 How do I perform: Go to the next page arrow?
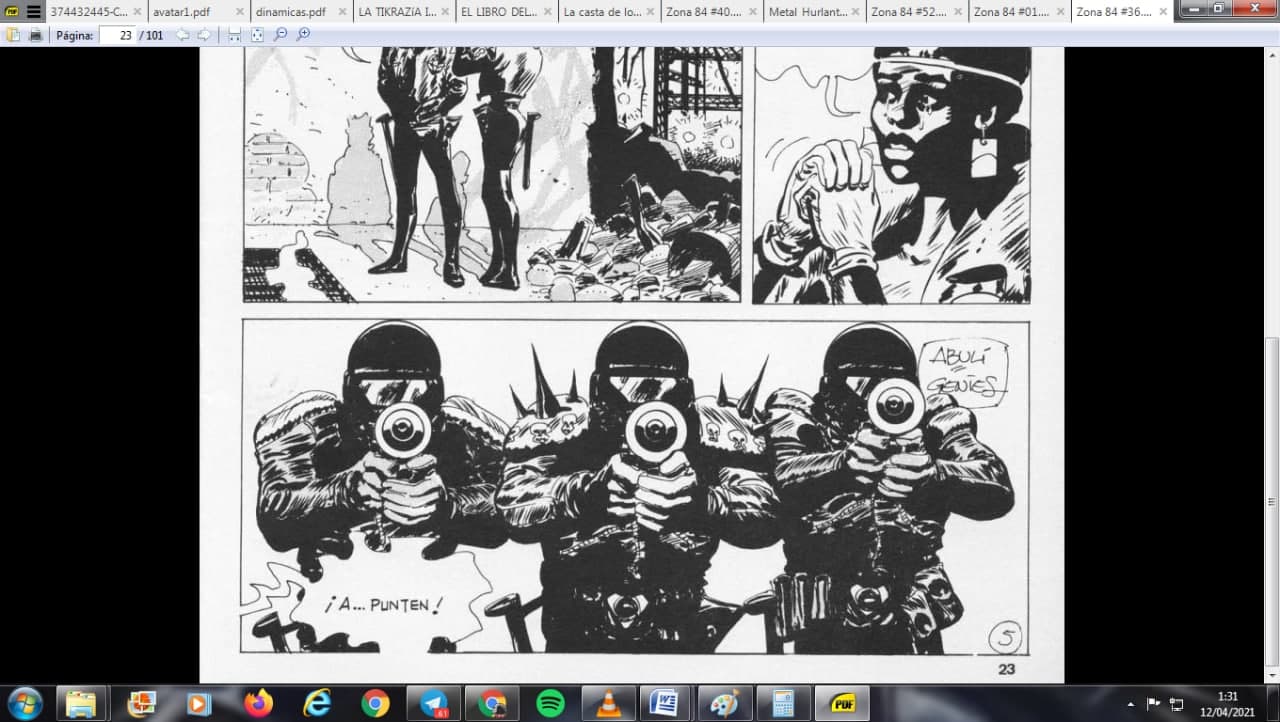pyautogui.click(x=204, y=35)
